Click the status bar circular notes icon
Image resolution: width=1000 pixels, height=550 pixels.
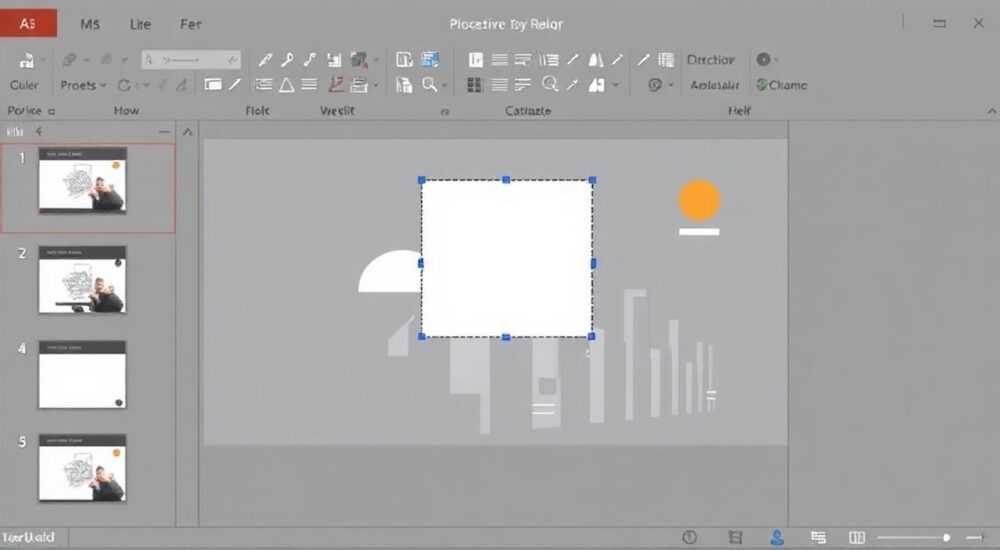(x=689, y=537)
